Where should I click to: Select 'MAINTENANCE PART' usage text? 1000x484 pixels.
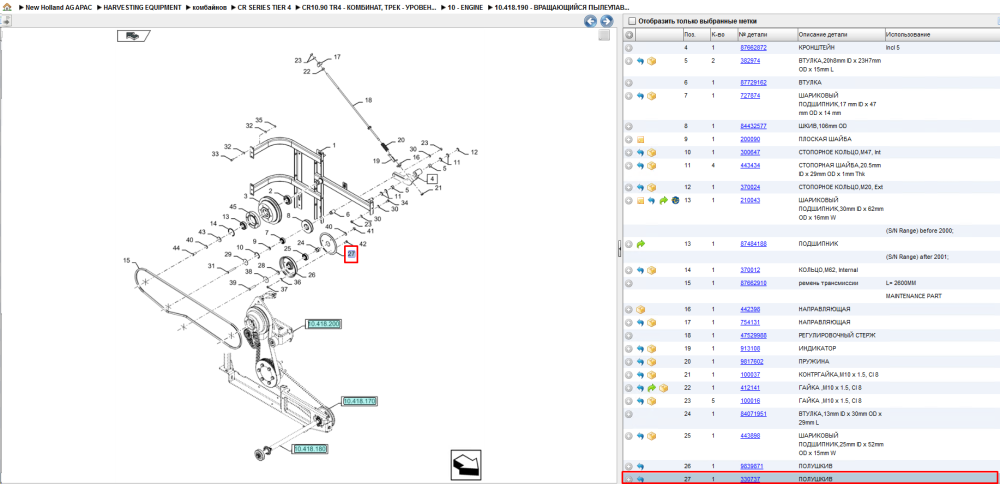914,296
